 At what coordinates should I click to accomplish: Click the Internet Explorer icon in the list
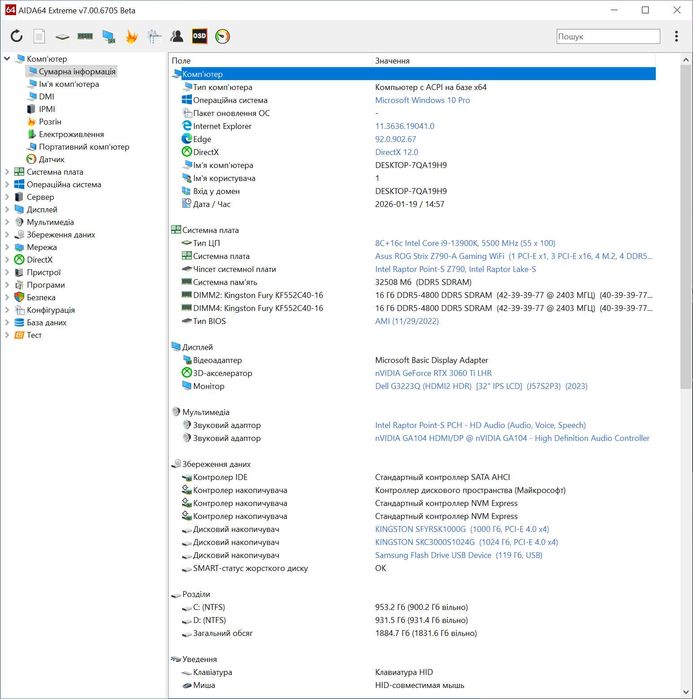pyautogui.click(x=187, y=126)
